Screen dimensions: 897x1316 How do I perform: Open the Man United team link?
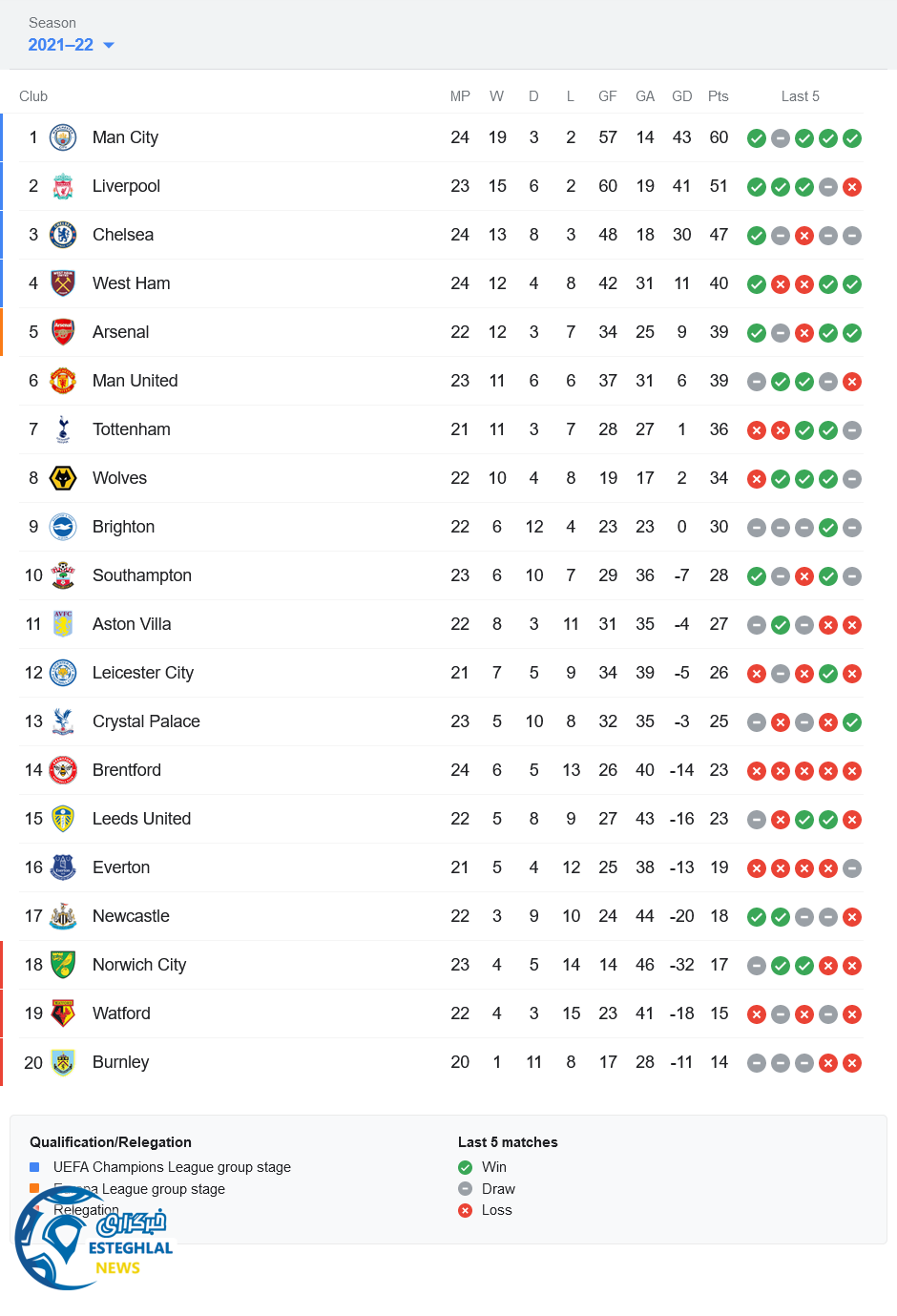(135, 381)
